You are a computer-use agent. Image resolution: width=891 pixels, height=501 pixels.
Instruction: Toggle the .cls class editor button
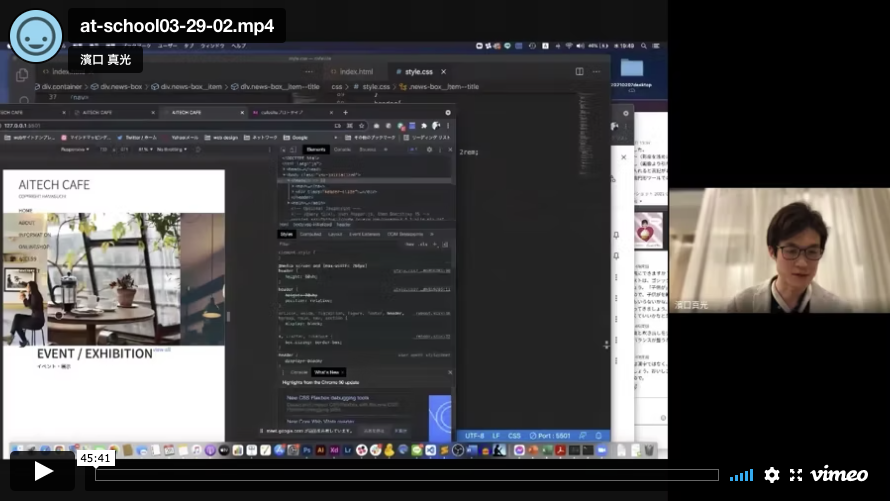423,244
